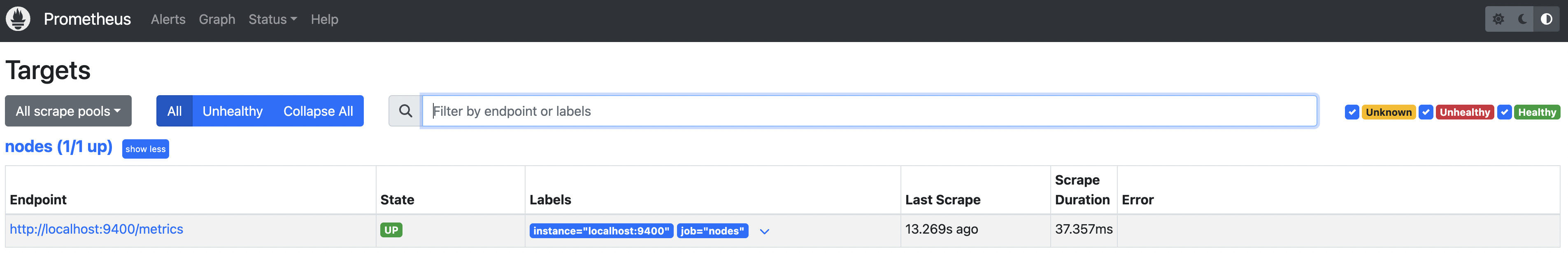Switch to light theme sun icon
This screenshot has height=253, width=1568.
[x=1498, y=19]
